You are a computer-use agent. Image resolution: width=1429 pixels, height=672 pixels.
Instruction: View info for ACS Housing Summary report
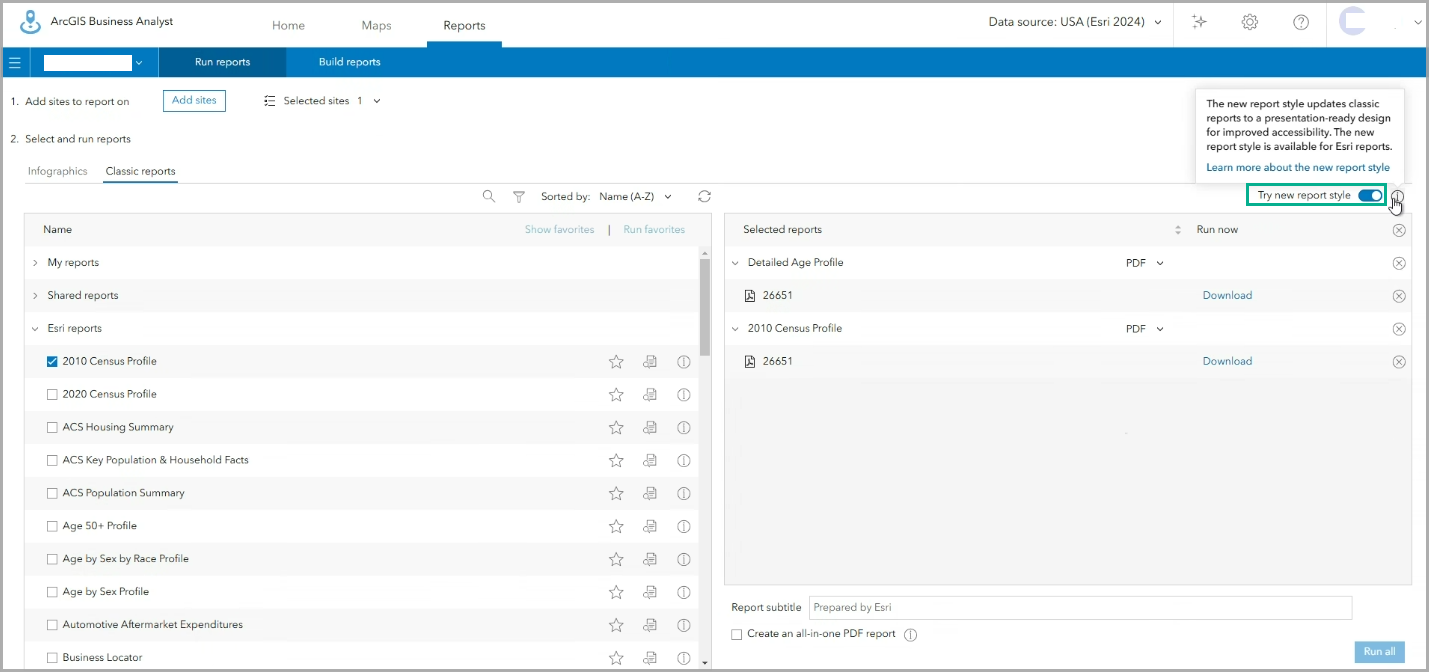684,427
